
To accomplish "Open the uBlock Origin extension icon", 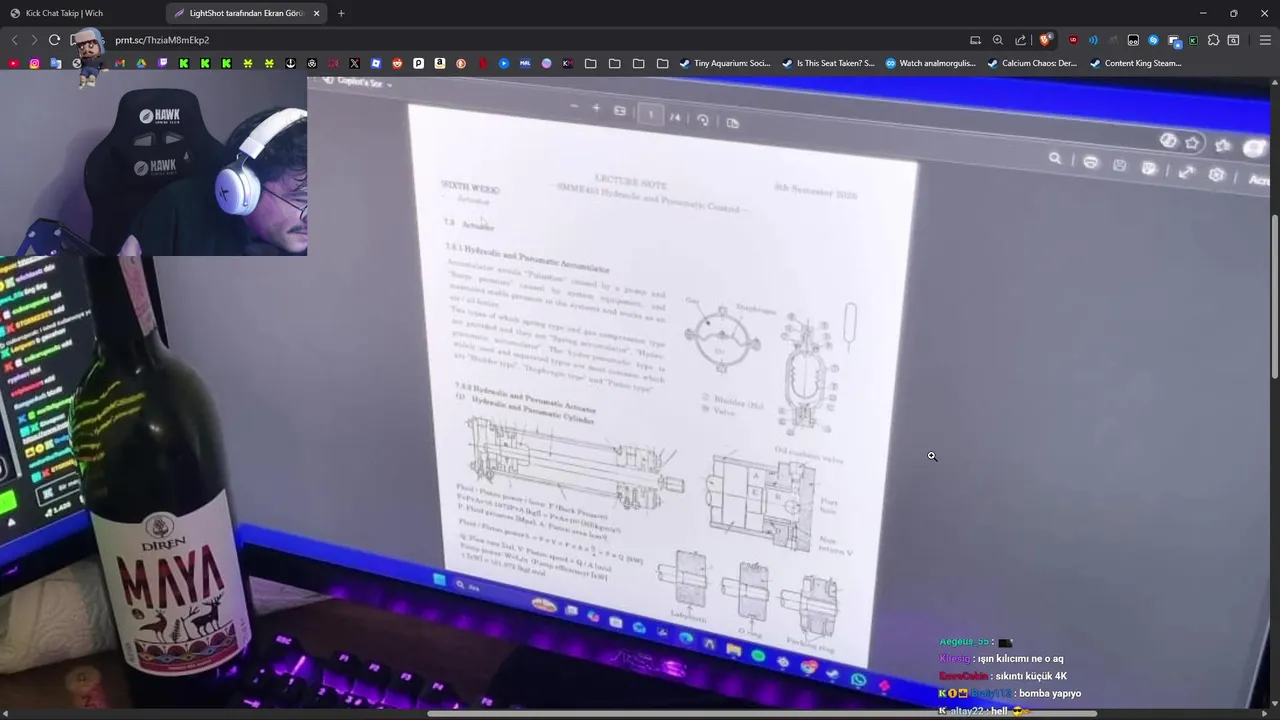I will [x=1073, y=40].
